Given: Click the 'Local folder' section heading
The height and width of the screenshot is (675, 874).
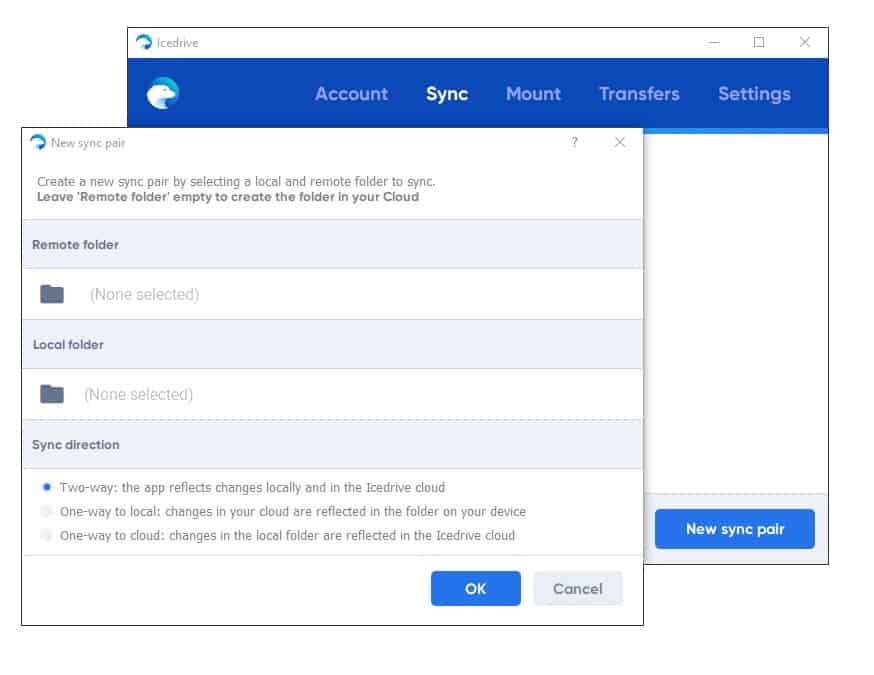Looking at the screenshot, I should (68, 344).
